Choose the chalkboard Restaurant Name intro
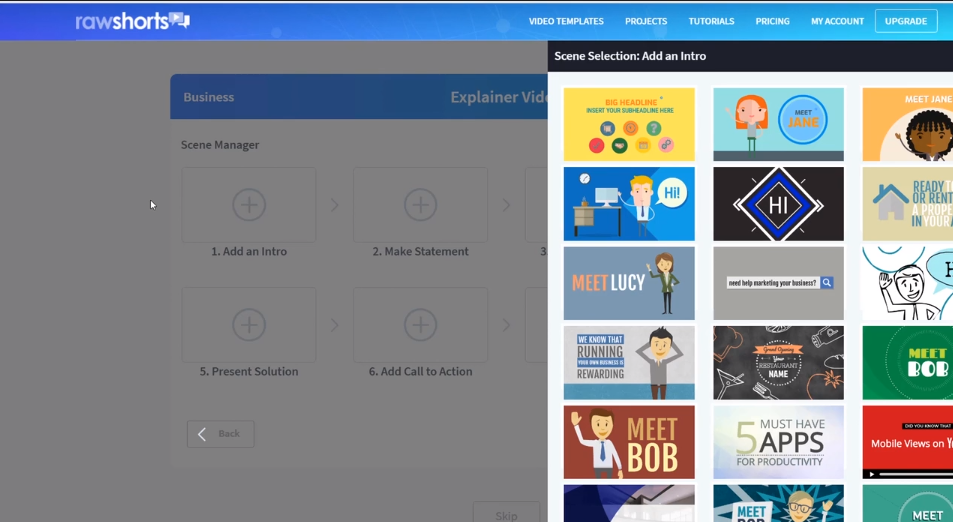Image resolution: width=953 pixels, height=522 pixels. coord(779,363)
